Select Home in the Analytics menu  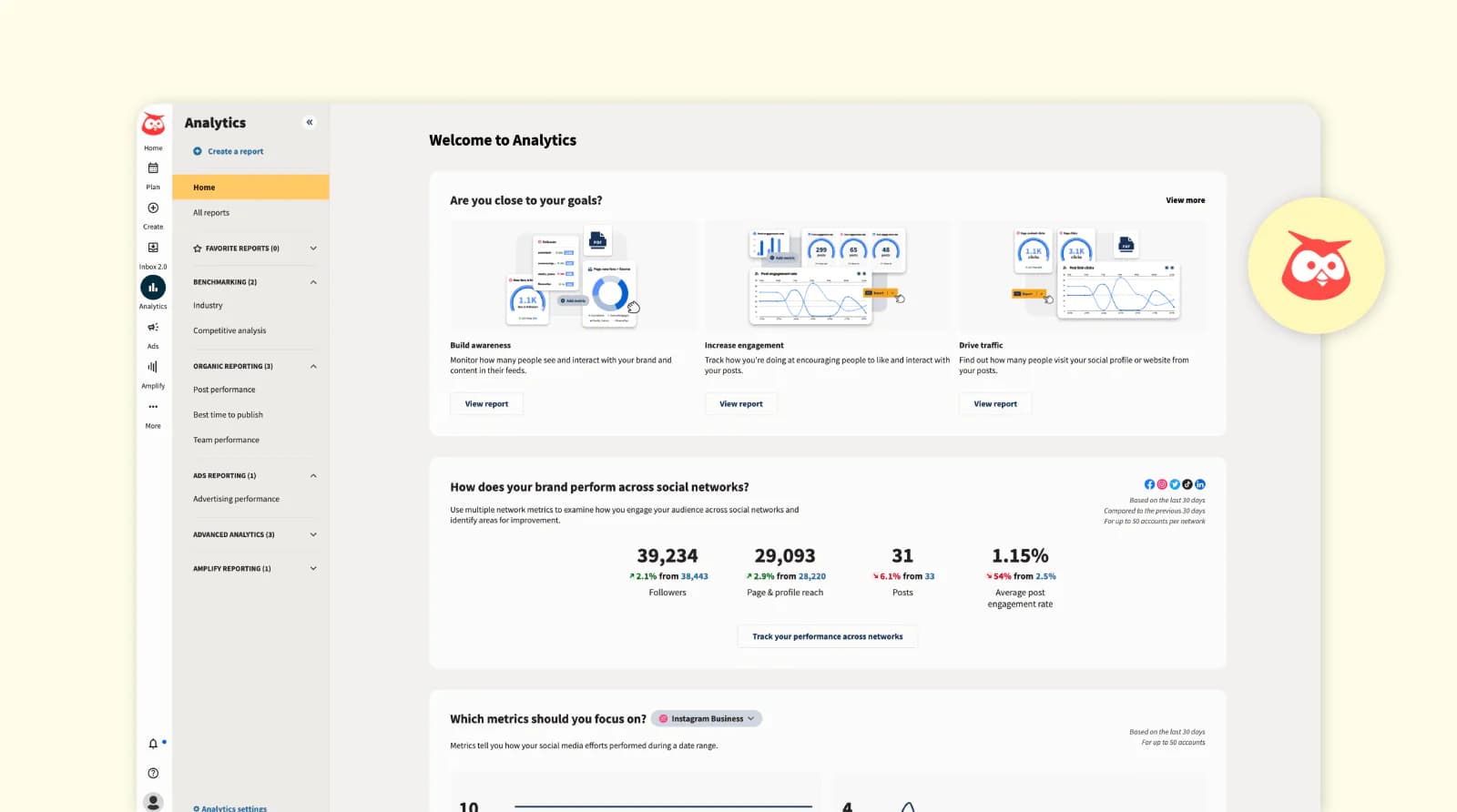click(250, 187)
